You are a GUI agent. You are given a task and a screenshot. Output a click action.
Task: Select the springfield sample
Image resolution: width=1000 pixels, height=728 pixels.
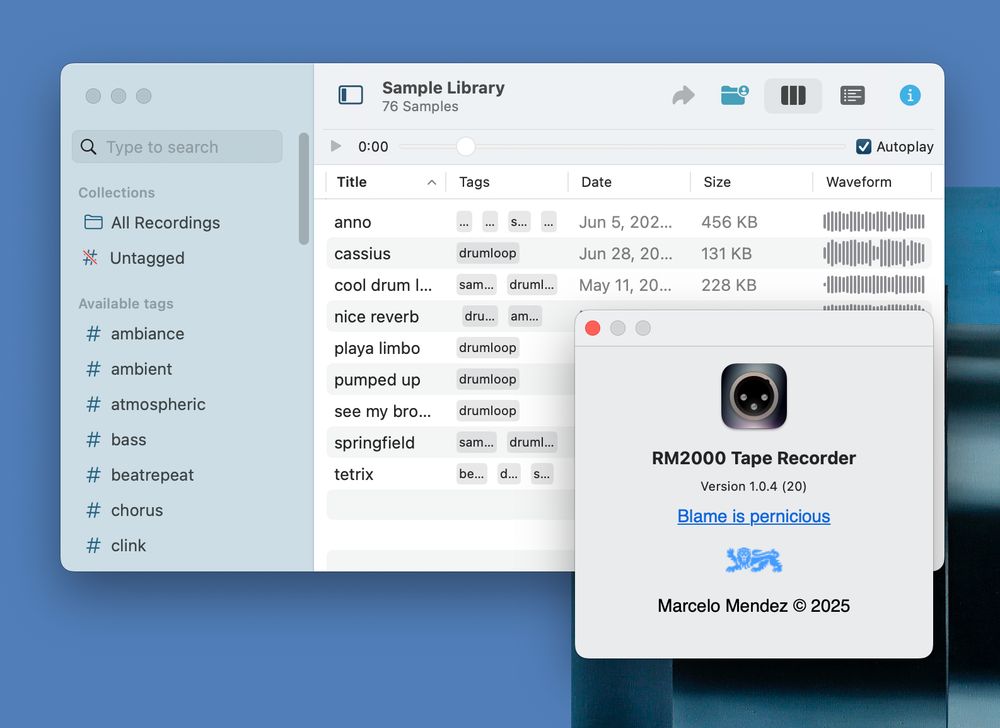tap(374, 442)
